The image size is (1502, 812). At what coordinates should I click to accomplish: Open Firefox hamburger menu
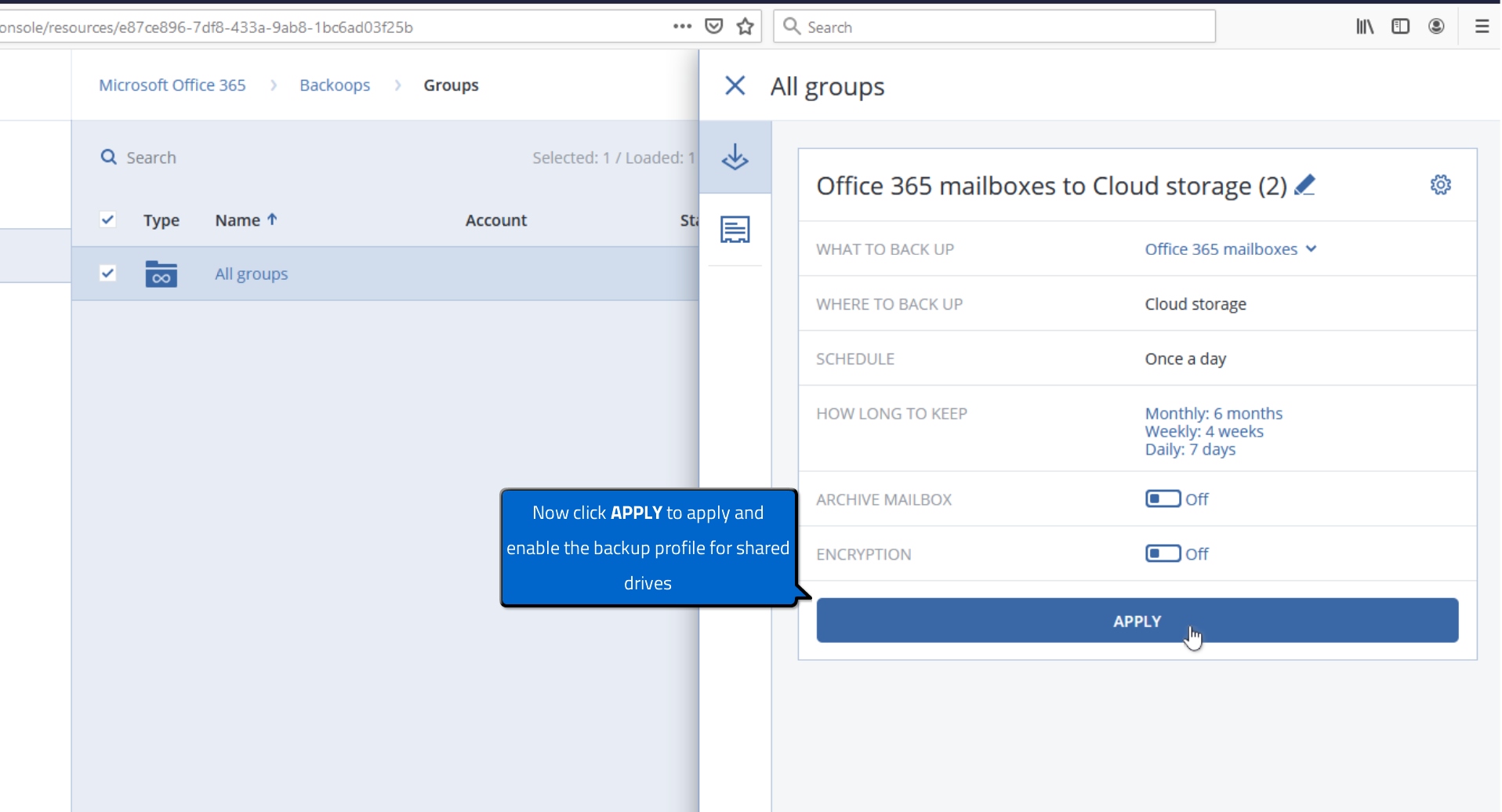click(1482, 27)
